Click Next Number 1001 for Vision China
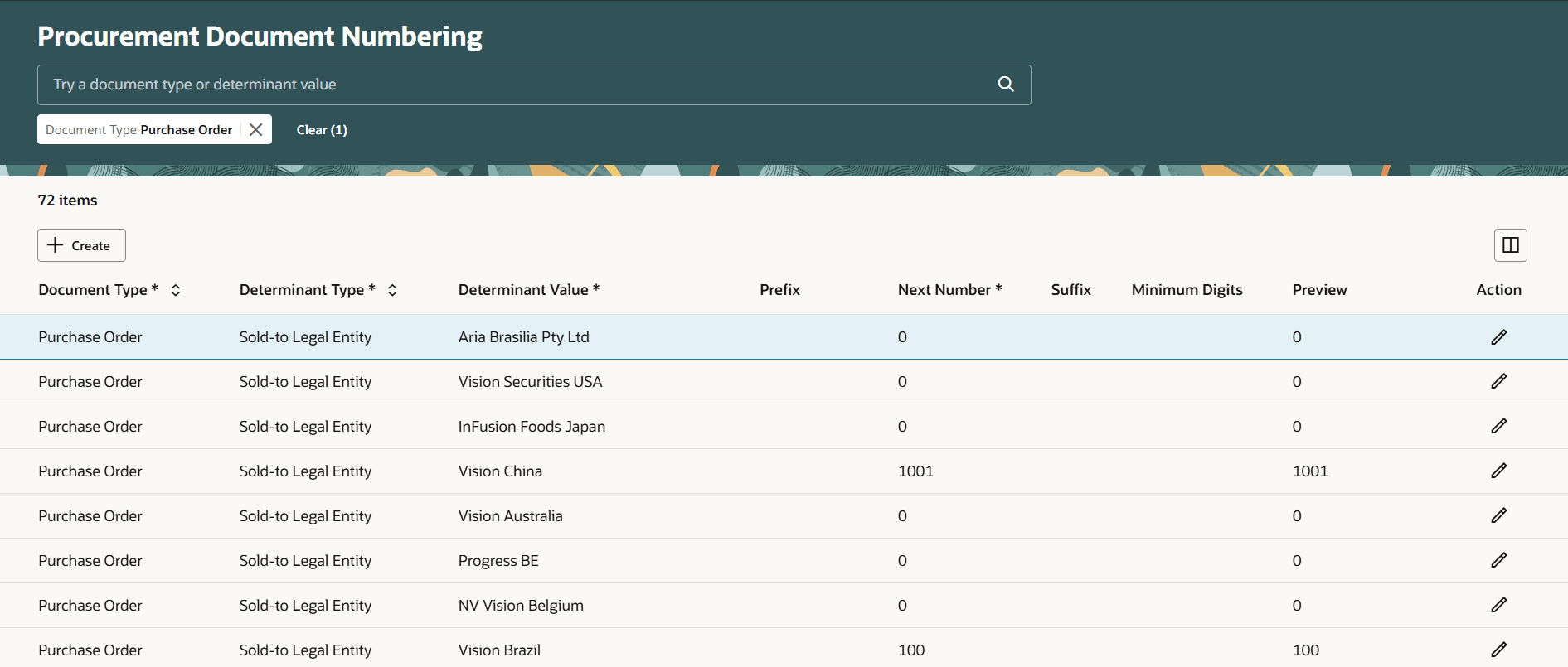This screenshot has height=667, width=1568. pyautogui.click(x=915, y=471)
